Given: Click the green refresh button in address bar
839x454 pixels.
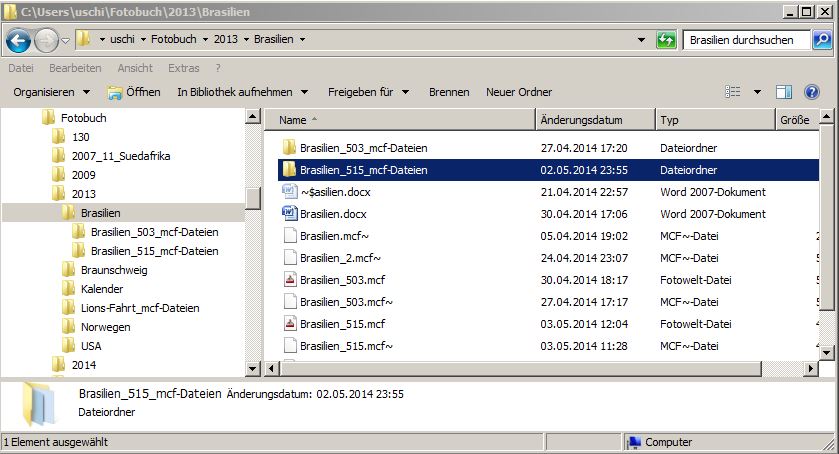Looking at the screenshot, I should pos(666,40).
